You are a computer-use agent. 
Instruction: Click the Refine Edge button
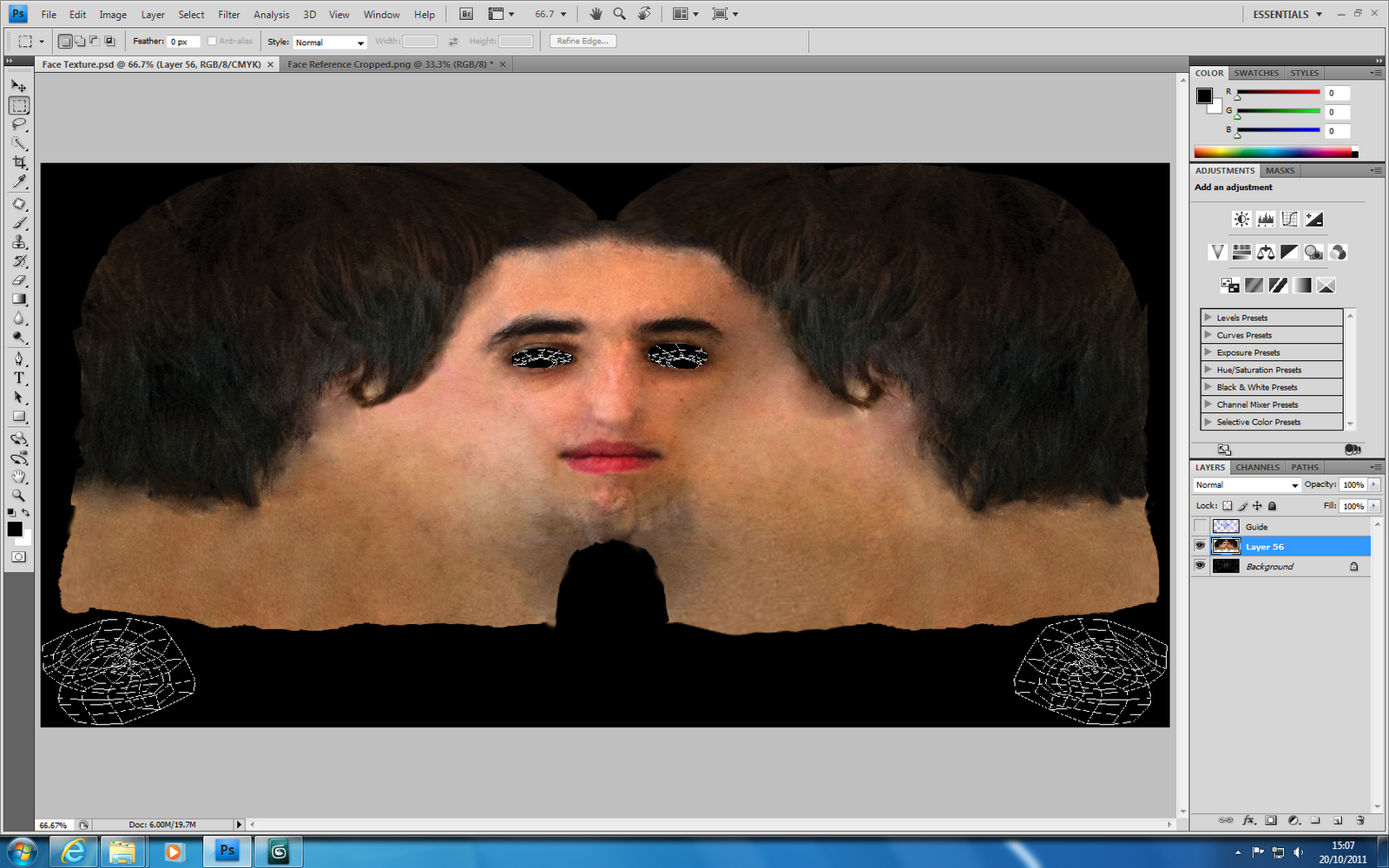[582, 41]
